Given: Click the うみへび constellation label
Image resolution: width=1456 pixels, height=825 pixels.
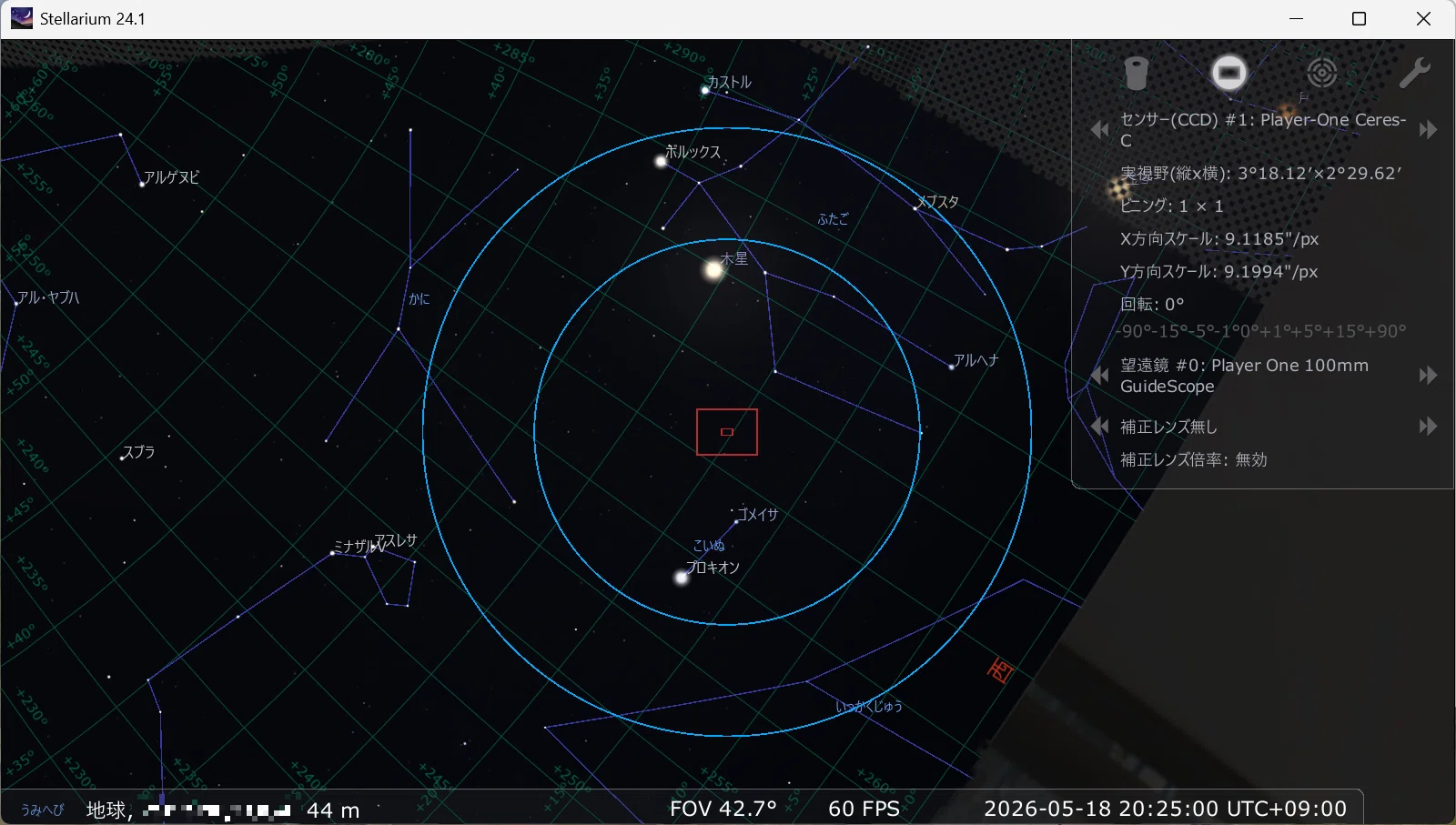Looking at the screenshot, I should (x=42, y=810).
